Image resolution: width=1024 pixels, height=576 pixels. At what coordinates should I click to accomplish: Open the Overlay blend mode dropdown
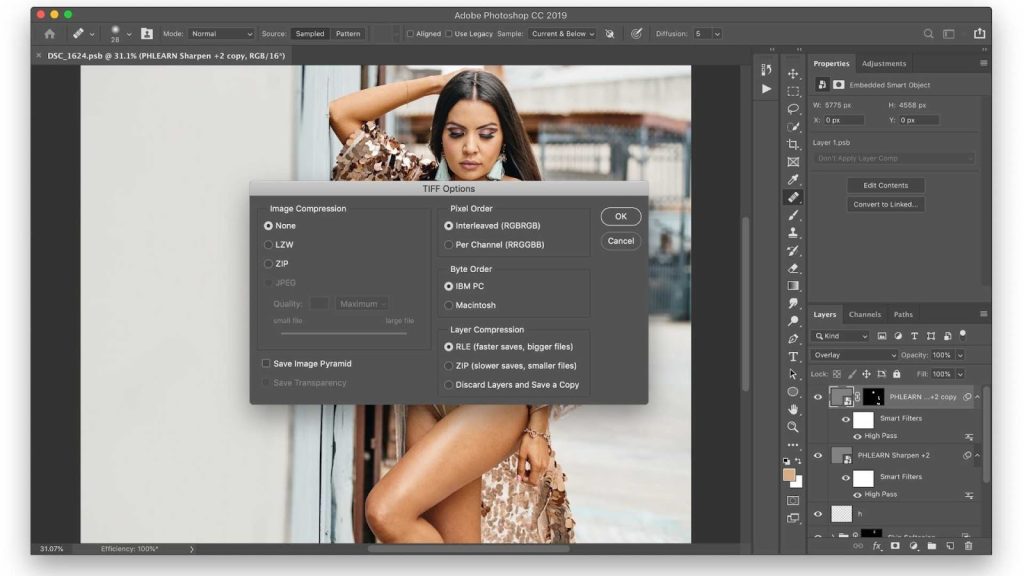855,355
